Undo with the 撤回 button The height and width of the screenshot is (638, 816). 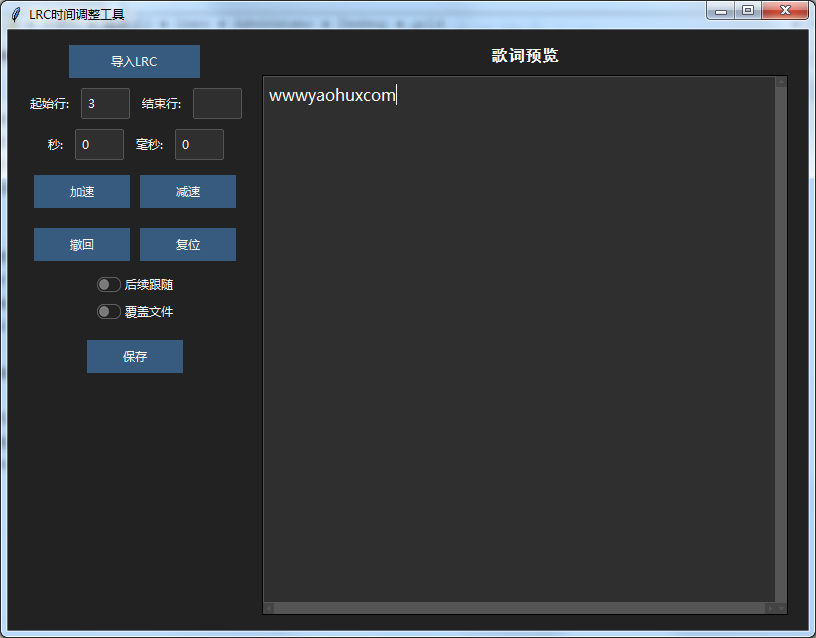(x=82, y=244)
